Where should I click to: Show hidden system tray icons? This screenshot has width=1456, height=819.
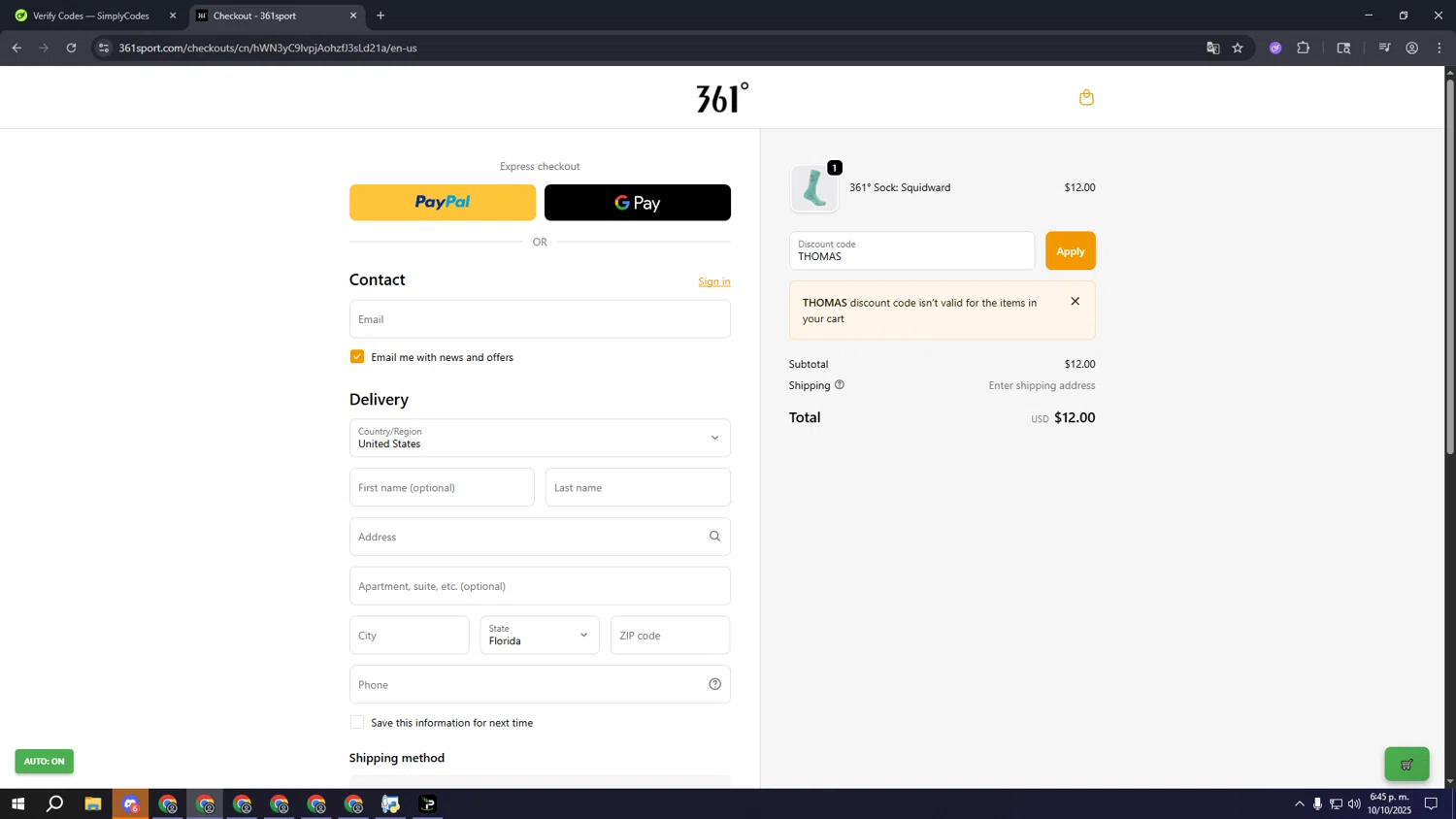(x=1299, y=803)
